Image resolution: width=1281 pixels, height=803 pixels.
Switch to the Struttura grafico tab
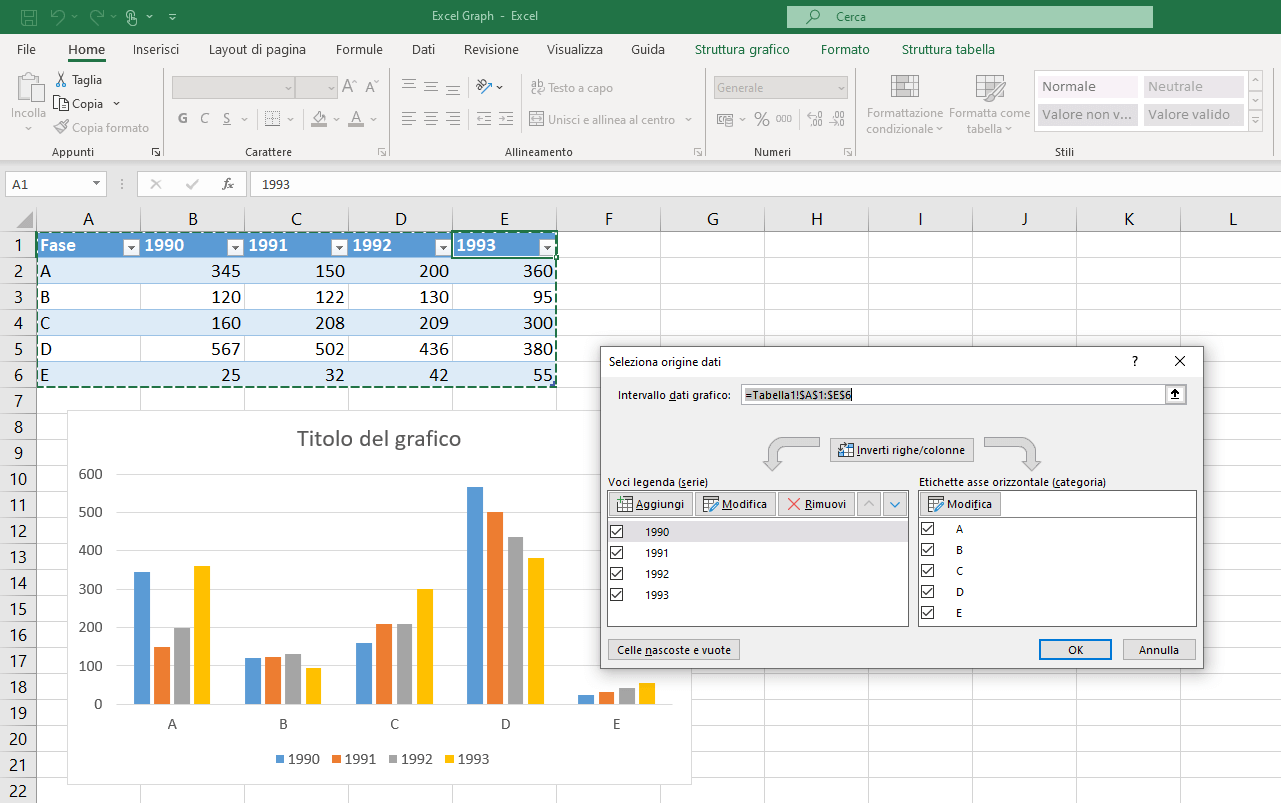click(742, 49)
